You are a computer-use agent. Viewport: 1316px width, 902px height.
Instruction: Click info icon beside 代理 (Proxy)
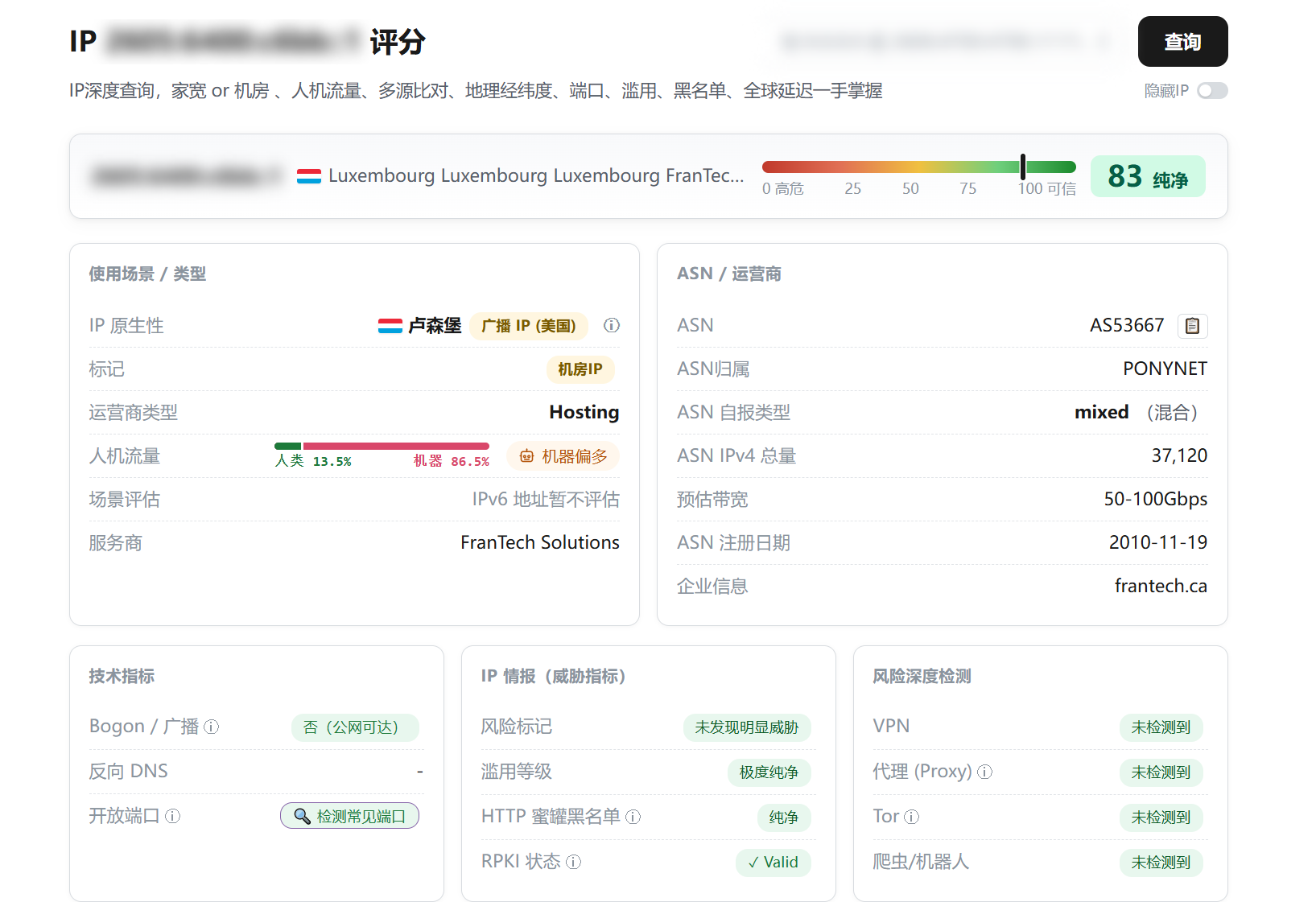click(985, 772)
